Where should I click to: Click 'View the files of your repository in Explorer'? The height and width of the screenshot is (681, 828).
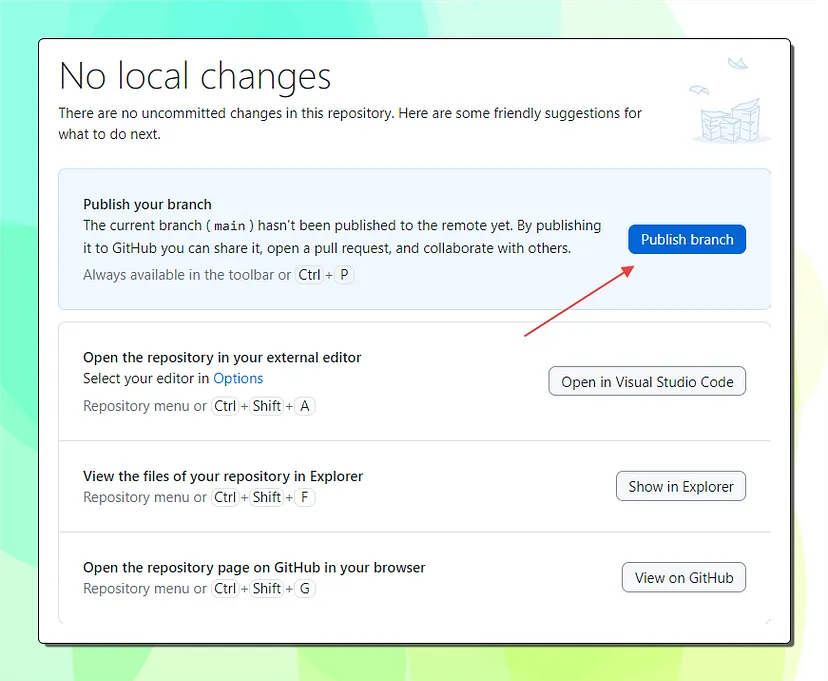pos(223,476)
